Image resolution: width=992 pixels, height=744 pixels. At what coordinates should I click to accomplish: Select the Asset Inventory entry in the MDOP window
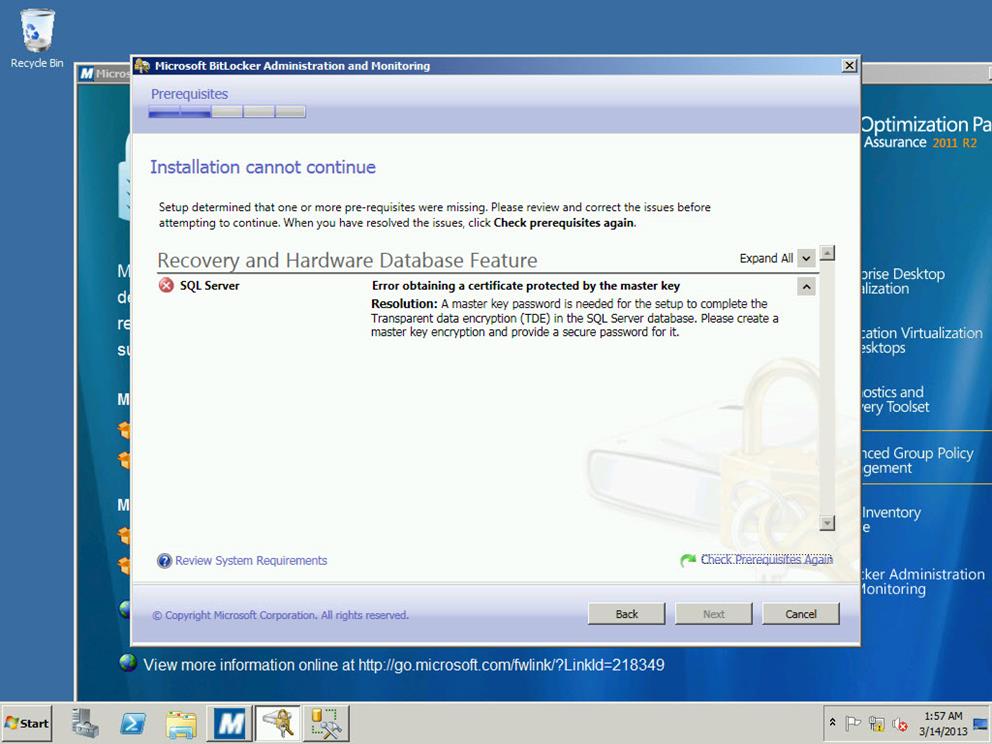point(891,519)
